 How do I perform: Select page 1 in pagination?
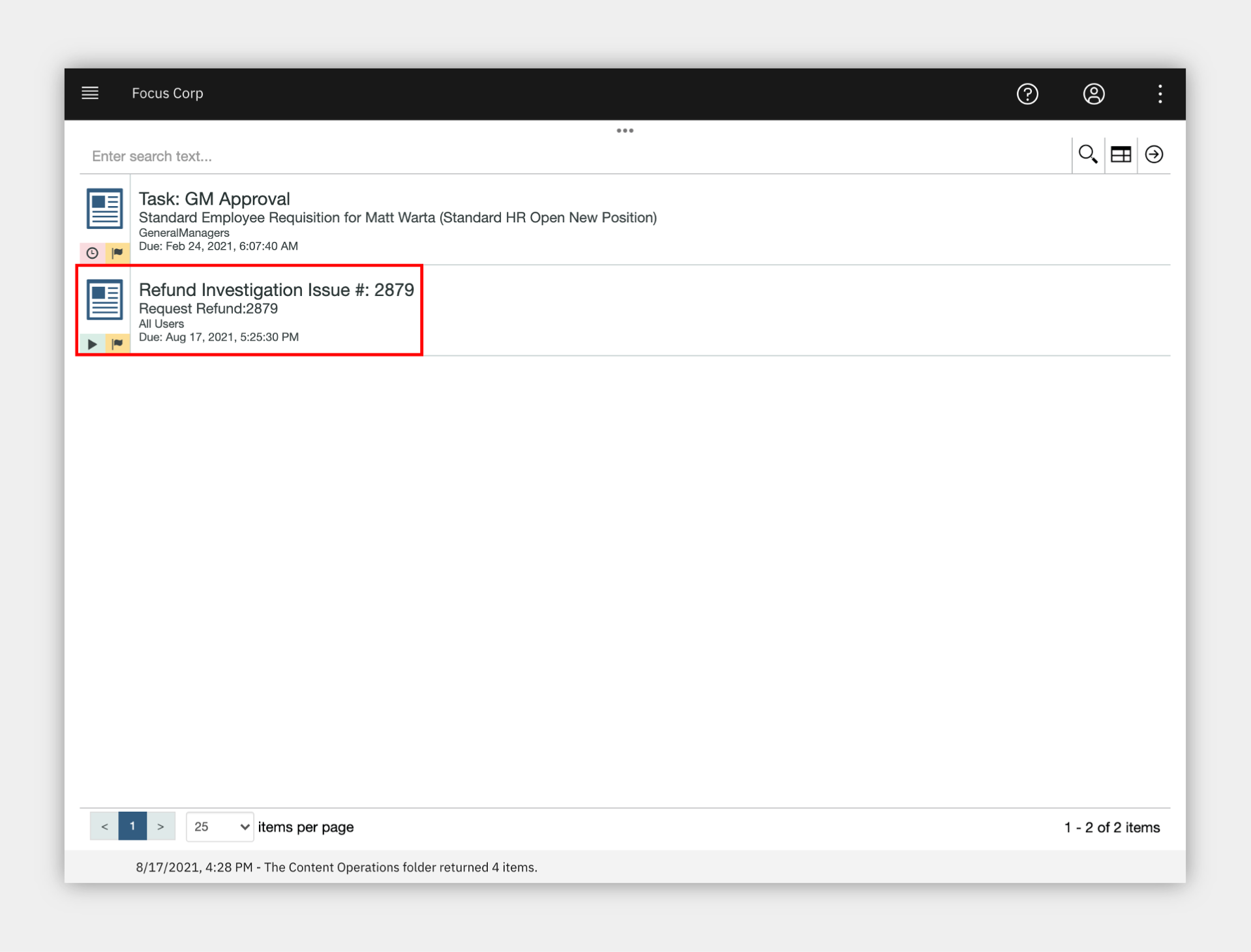pos(132,827)
